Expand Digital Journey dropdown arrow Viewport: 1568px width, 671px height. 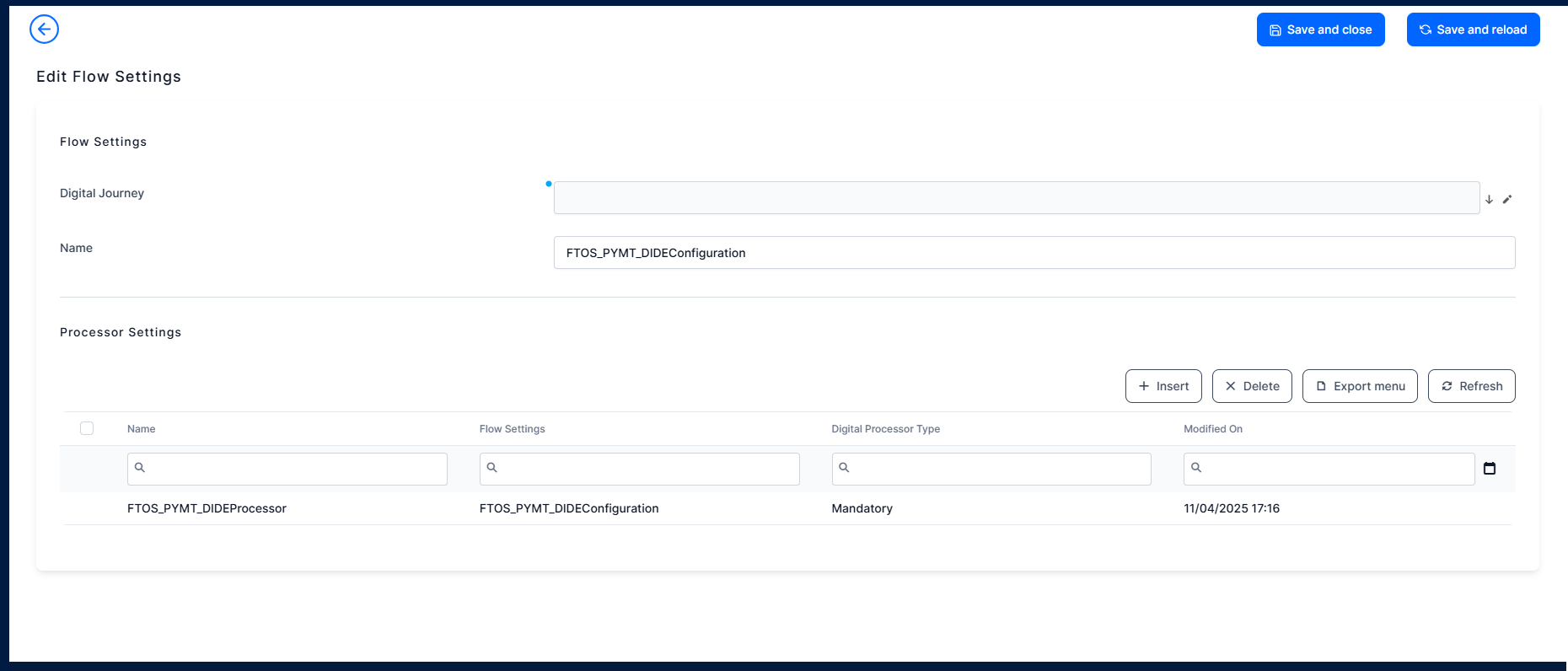pyautogui.click(x=1489, y=200)
